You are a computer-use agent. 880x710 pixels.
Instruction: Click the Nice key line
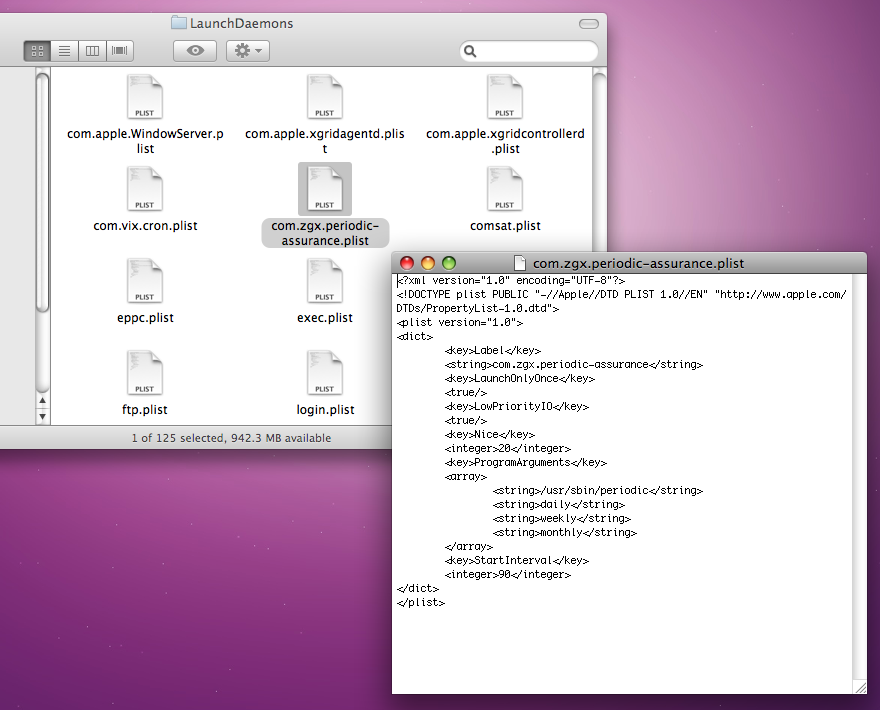tap(490, 434)
